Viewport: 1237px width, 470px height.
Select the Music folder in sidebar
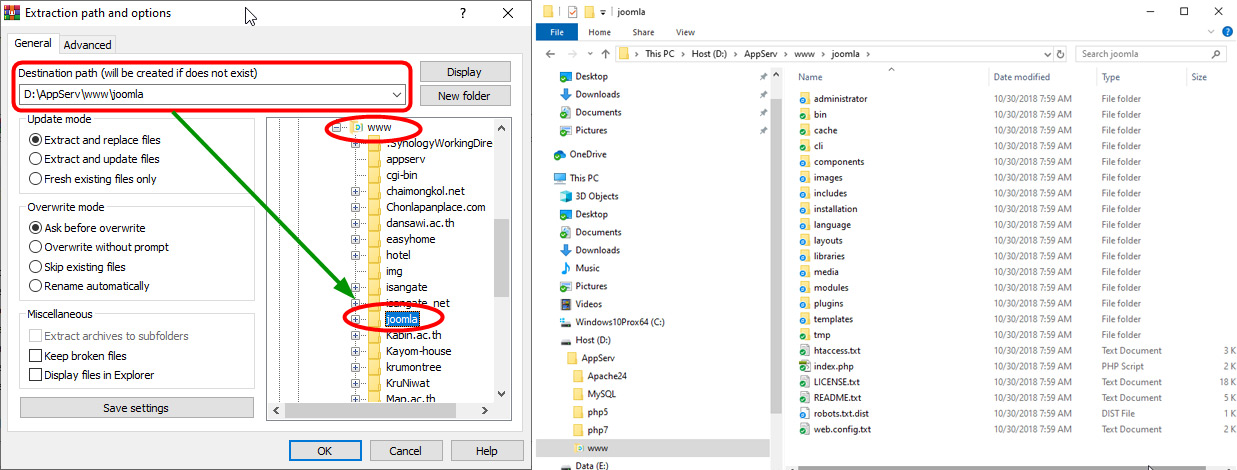(587, 268)
